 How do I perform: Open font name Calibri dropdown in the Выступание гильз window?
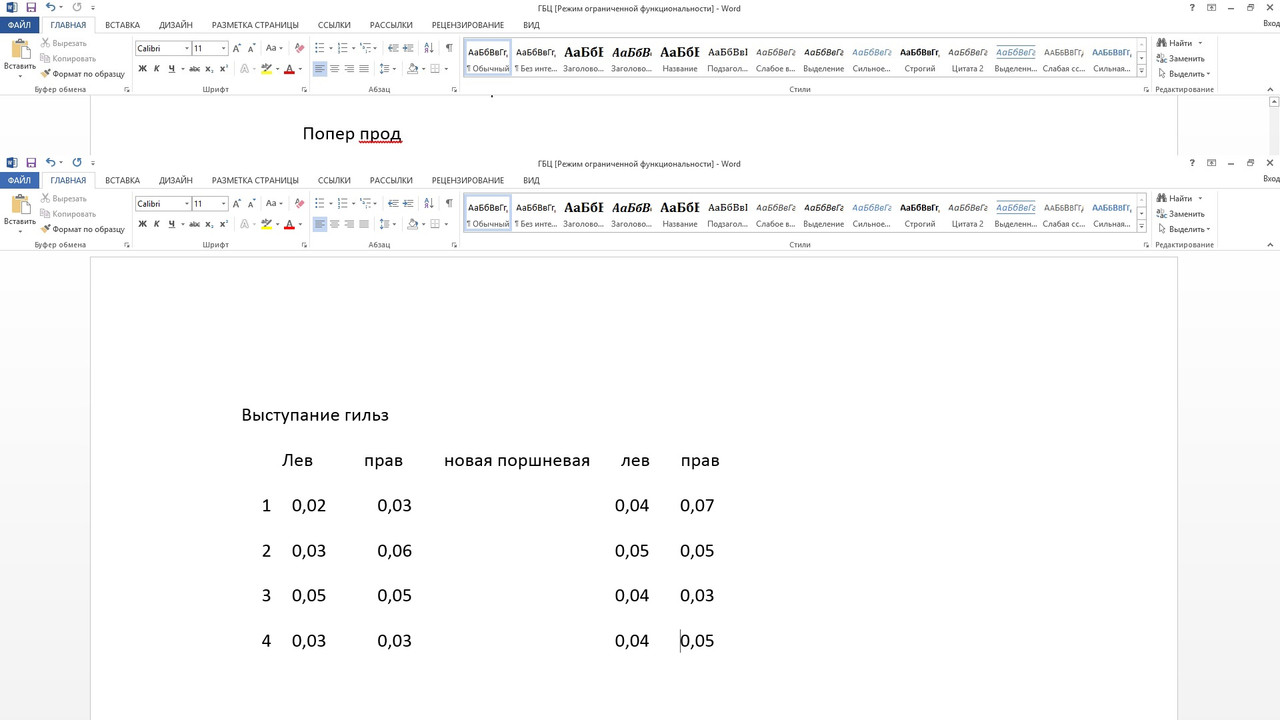(187, 203)
